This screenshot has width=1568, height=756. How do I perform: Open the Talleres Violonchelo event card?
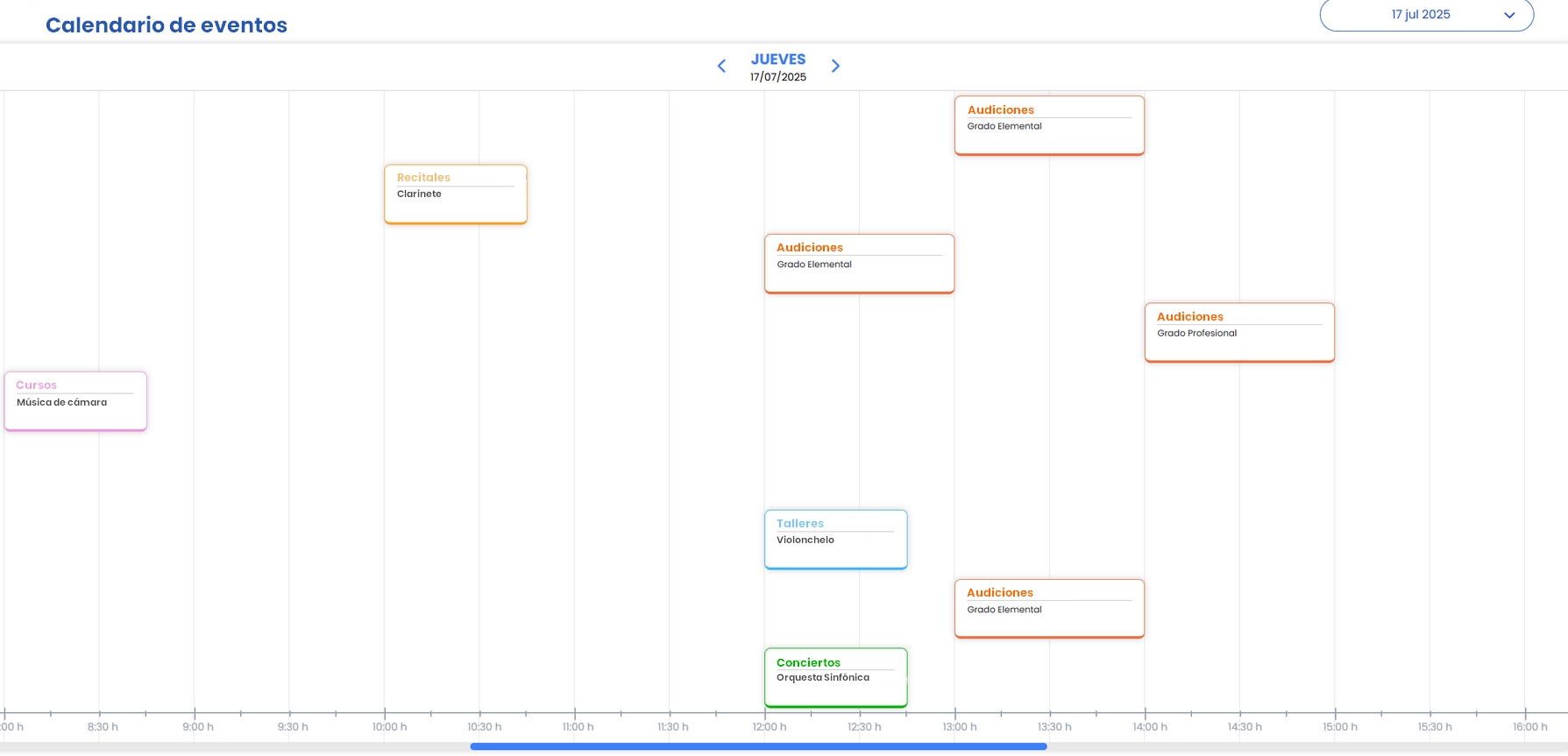(836, 540)
